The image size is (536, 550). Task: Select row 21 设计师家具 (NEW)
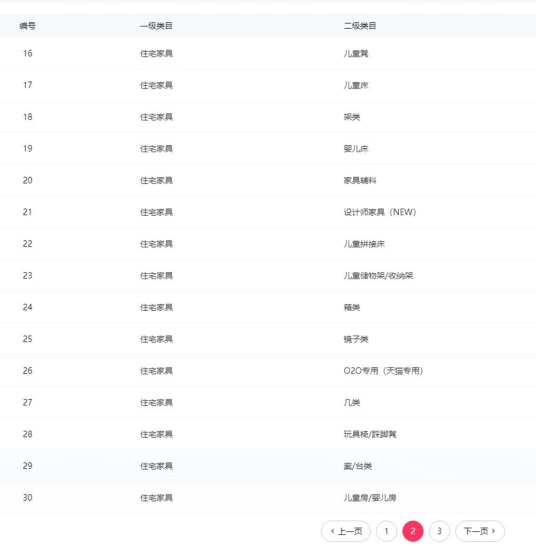pos(268,212)
